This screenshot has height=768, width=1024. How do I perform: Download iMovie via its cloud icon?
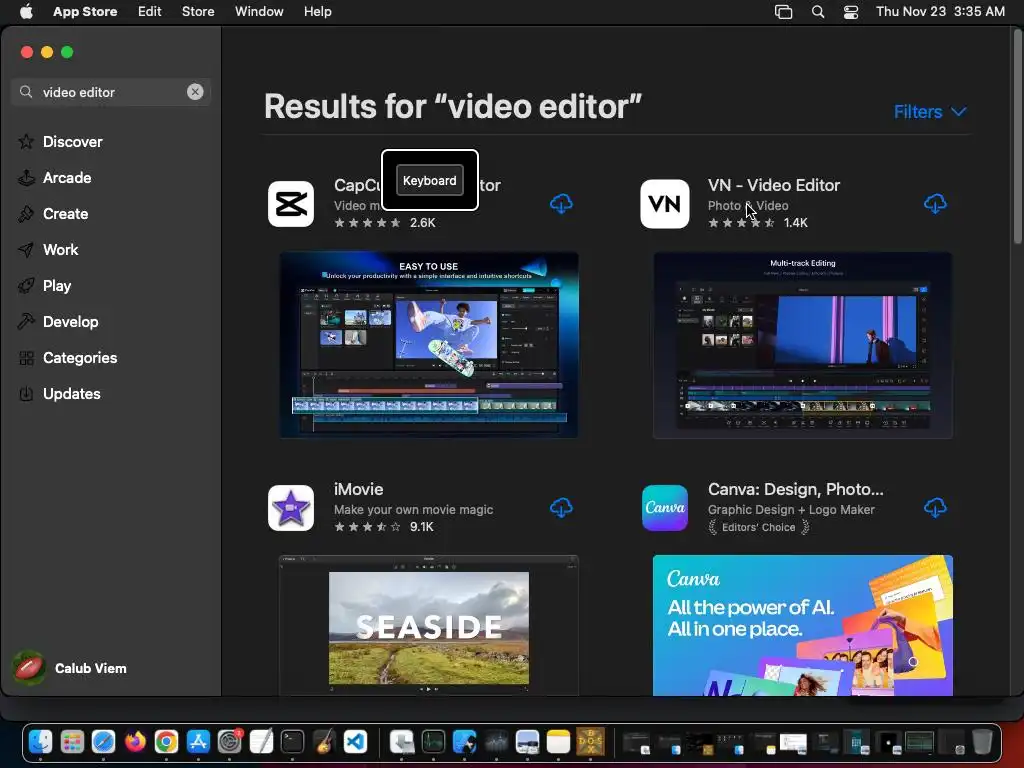[561, 507]
